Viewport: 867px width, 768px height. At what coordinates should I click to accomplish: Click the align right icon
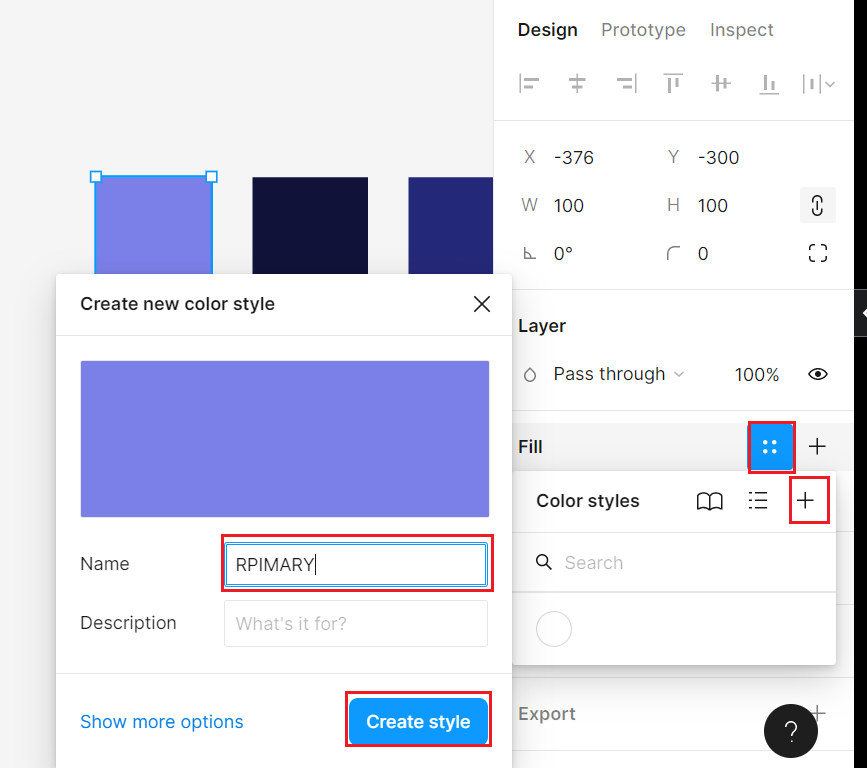click(x=626, y=84)
